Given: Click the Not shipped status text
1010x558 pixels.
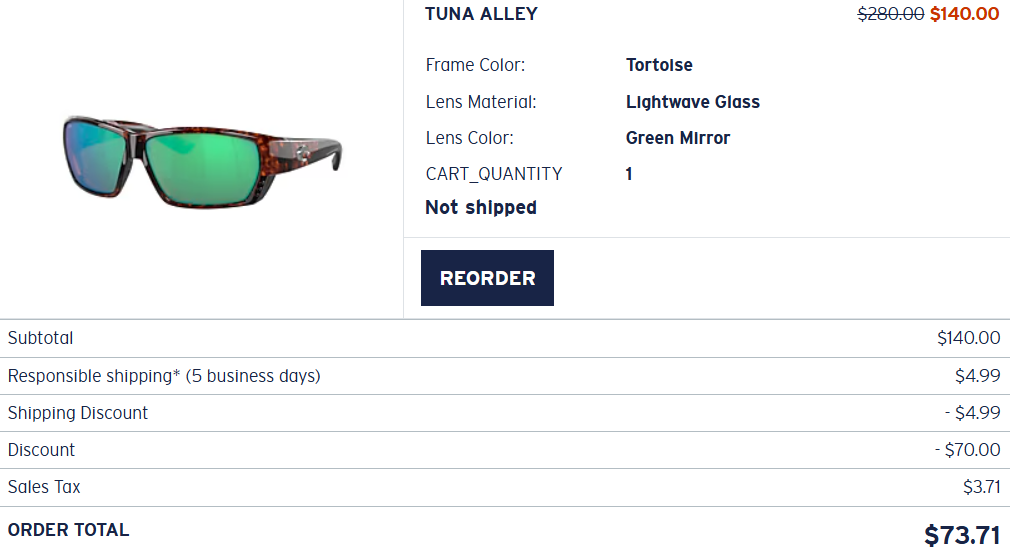Looking at the screenshot, I should coord(481,208).
